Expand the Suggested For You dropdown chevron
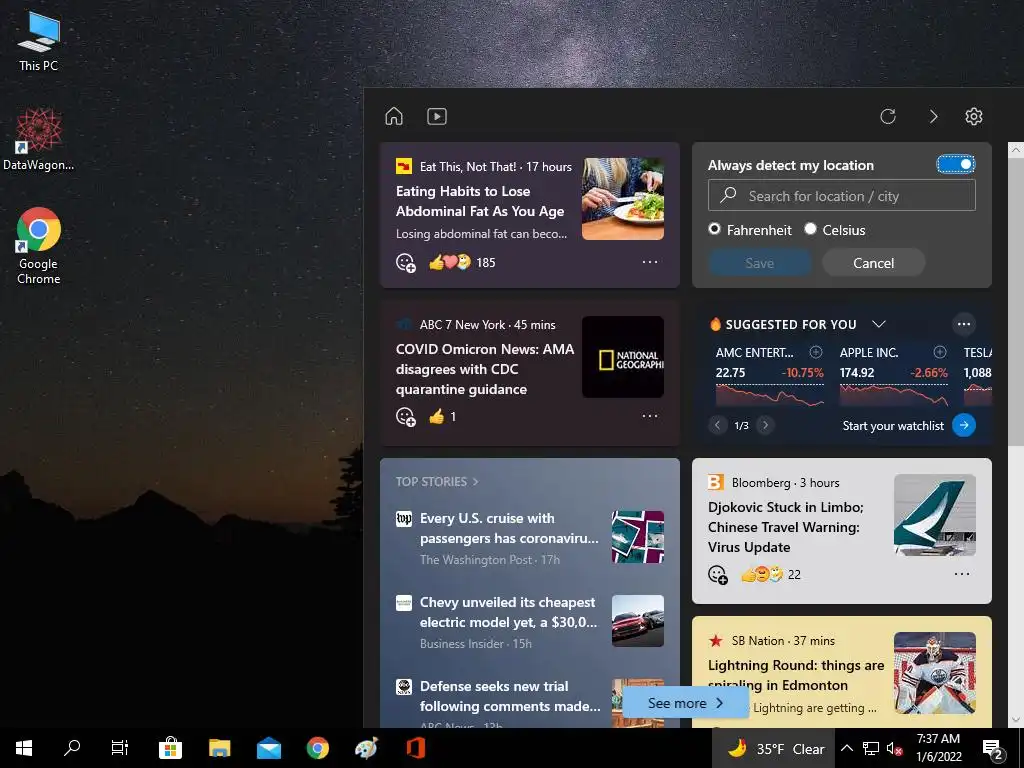Viewport: 1024px width, 768px height. point(879,324)
